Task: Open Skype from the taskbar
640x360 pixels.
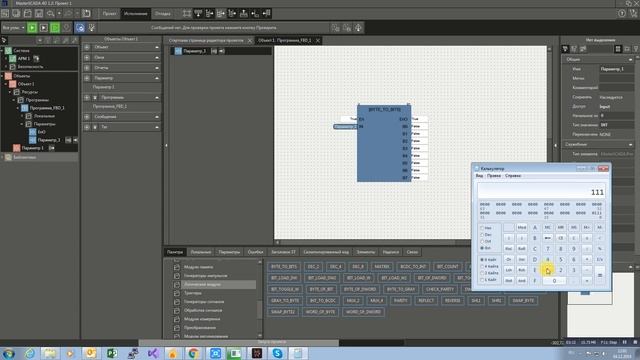Action: coord(278,353)
